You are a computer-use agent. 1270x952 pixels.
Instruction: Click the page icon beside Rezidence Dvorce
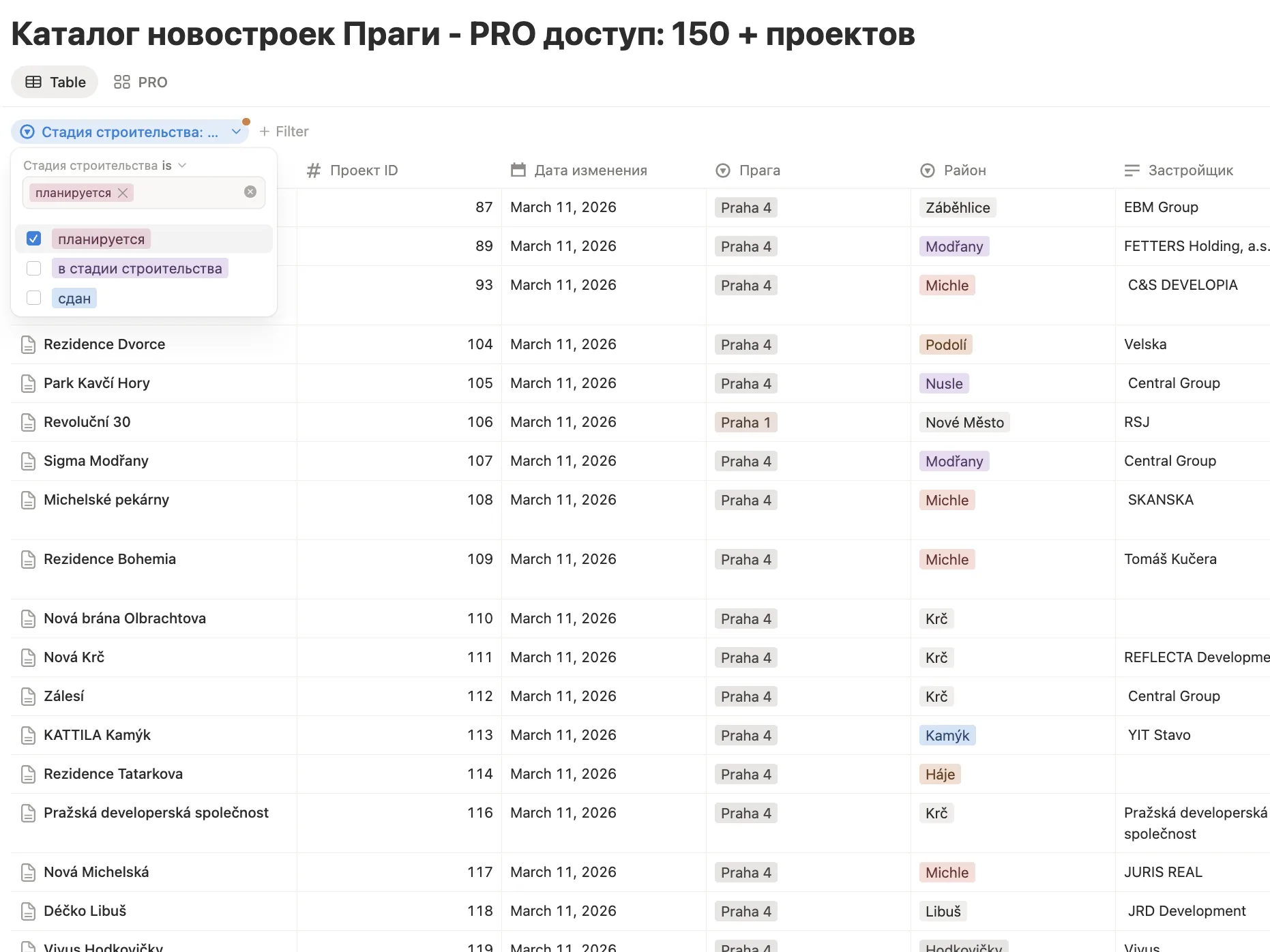(28, 344)
